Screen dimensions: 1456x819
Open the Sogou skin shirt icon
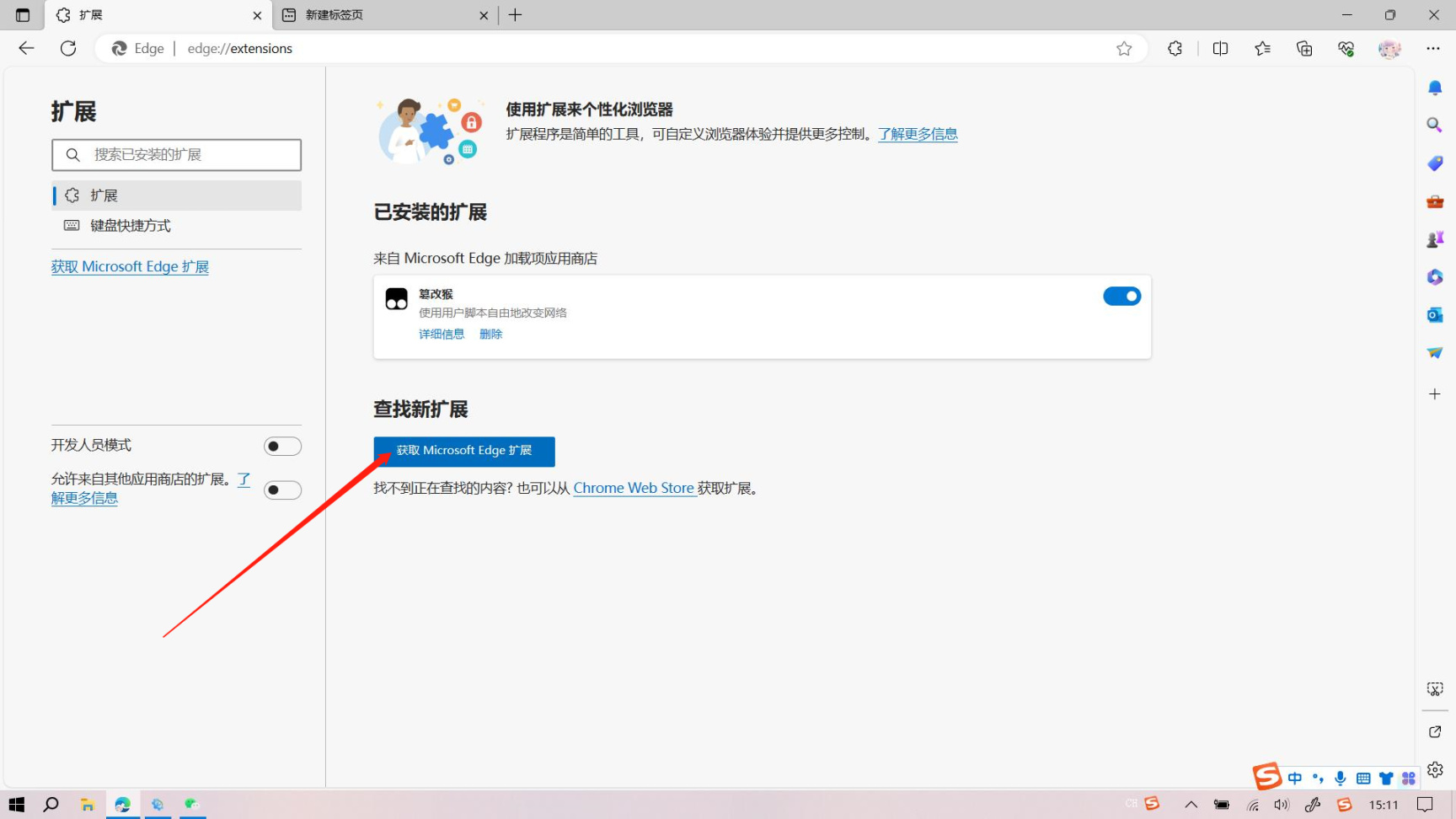point(1386,779)
